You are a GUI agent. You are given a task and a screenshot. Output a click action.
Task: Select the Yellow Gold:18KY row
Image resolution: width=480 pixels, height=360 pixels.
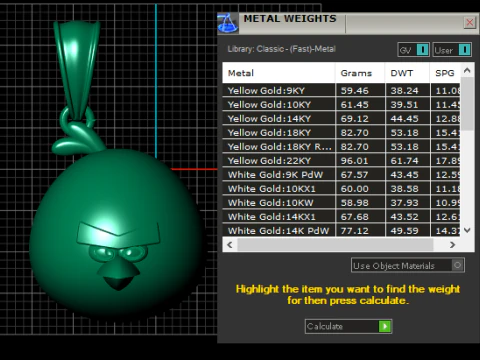[341, 133]
